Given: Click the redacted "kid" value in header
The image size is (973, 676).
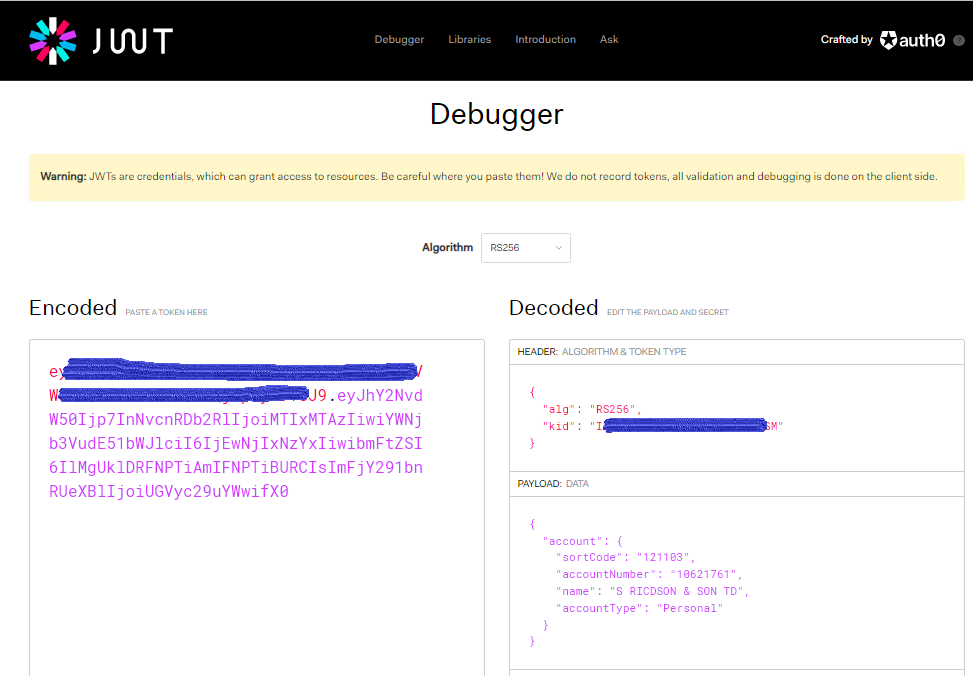Looking at the screenshot, I should [x=685, y=426].
